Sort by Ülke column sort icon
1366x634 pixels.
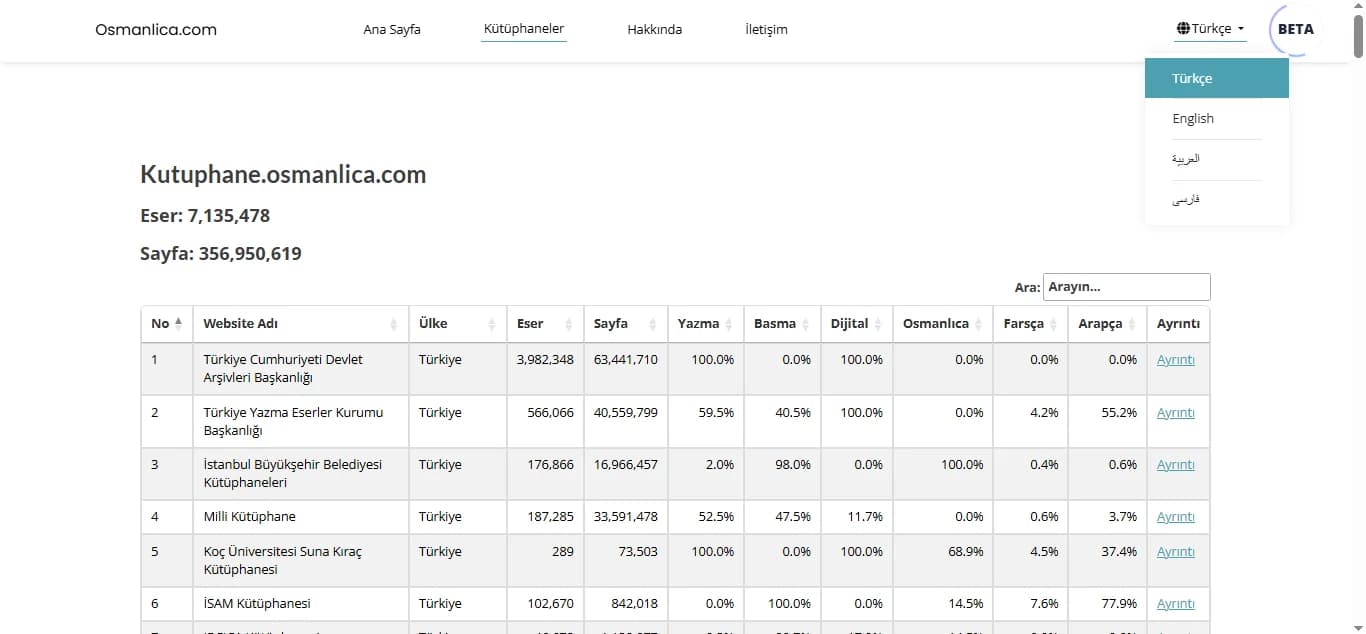point(492,324)
